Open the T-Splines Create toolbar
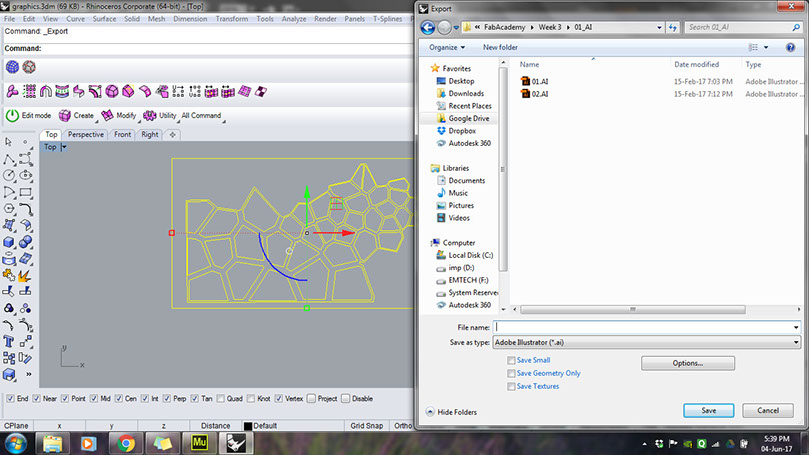The width and height of the screenshot is (809, 455). (x=76, y=116)
